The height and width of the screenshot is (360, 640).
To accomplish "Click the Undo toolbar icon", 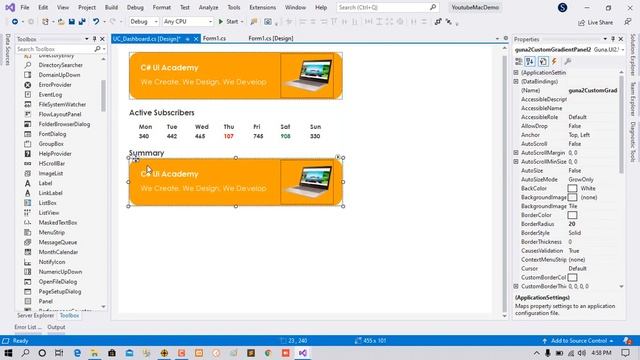I will (96, 22).
